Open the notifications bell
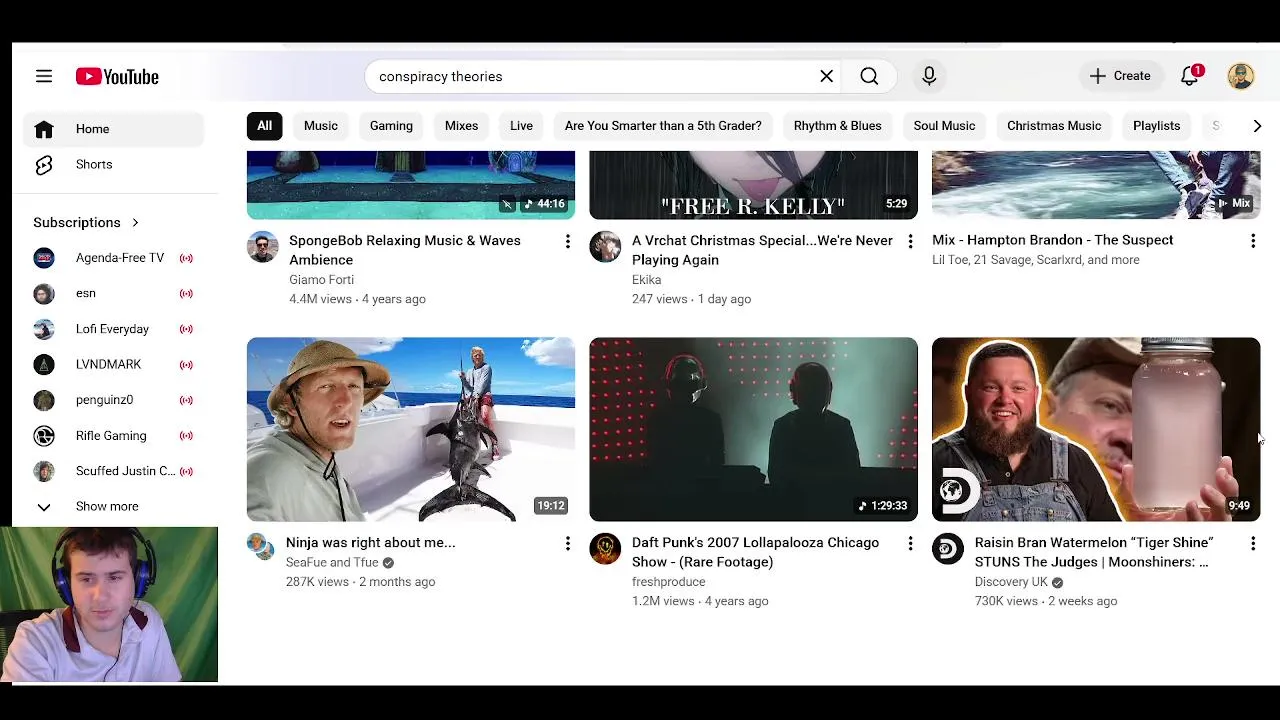This screenshot has width=1280, height=720. pos(1190,76)
